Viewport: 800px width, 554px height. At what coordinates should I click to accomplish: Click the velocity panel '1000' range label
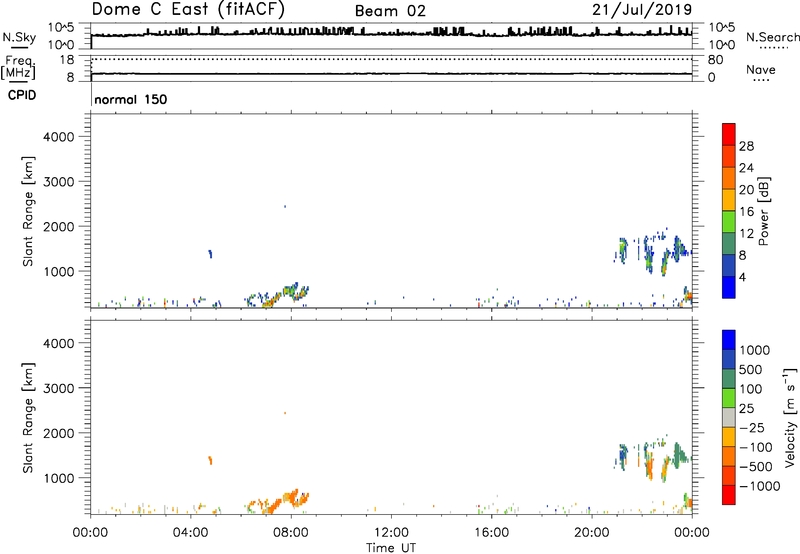(59, 478)
